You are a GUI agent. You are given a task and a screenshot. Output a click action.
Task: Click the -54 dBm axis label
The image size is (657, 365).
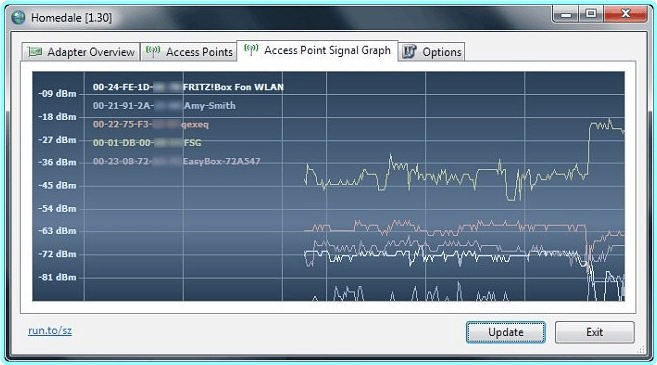pos(57,208)
